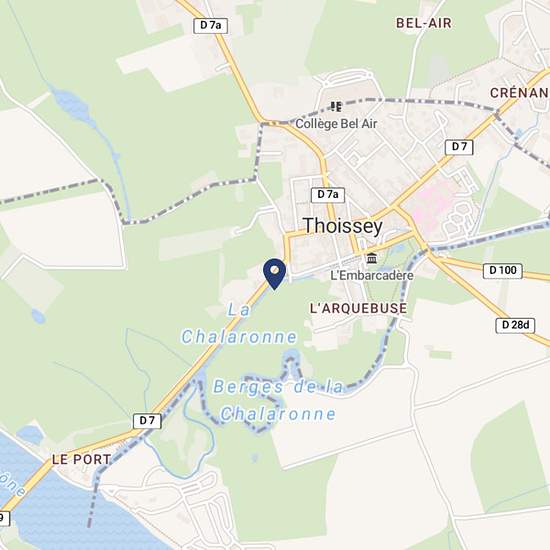Click the D 100 road shield
This screenshot has height=550, width=550.
pos(503,271)
